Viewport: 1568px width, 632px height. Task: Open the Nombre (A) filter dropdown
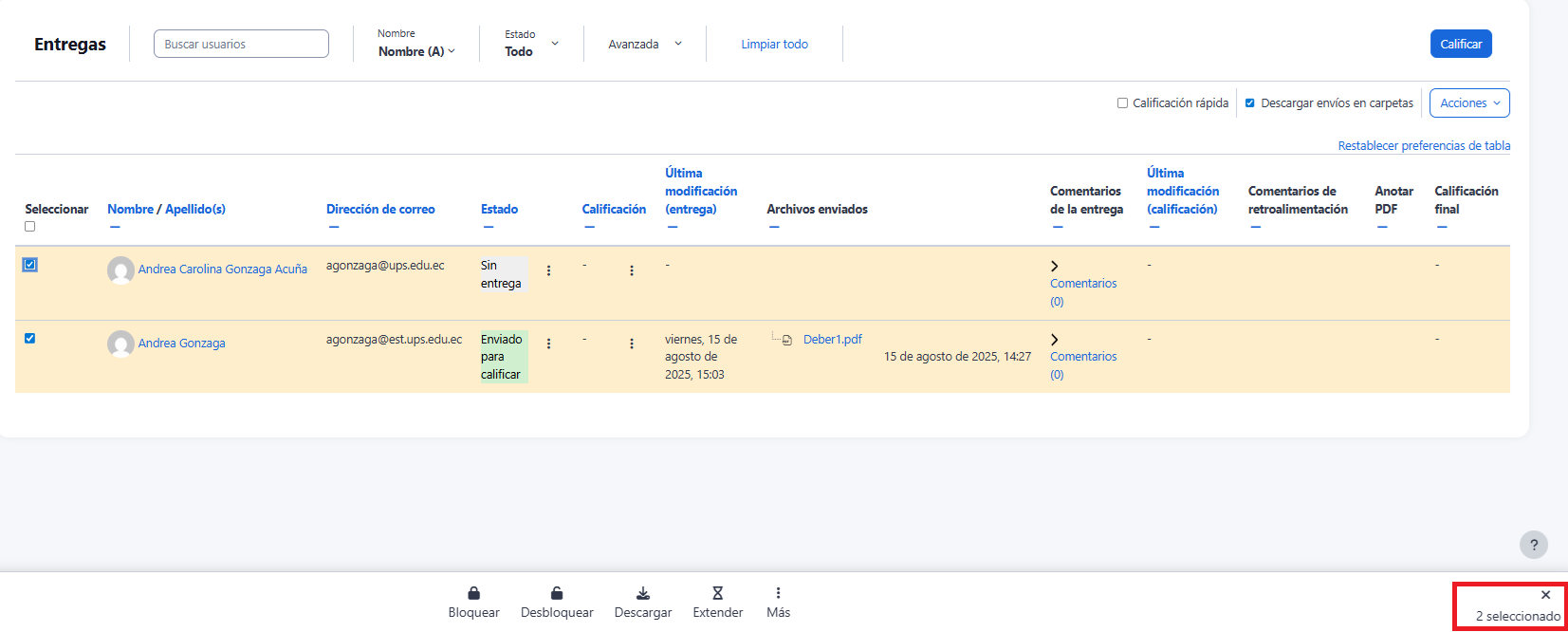point(416,51)
